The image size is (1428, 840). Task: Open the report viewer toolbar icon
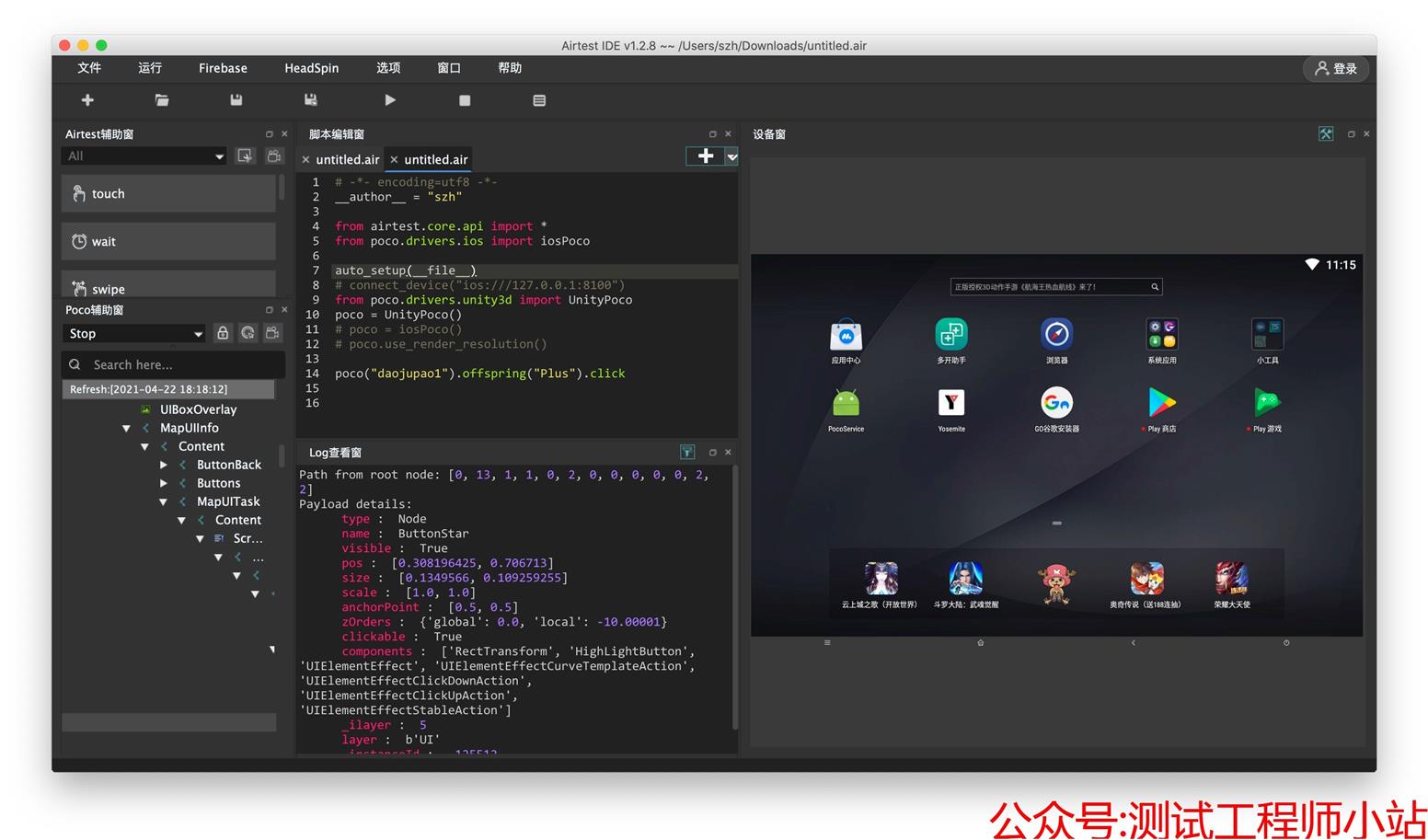pyautogui.click(x=539, y=100)
